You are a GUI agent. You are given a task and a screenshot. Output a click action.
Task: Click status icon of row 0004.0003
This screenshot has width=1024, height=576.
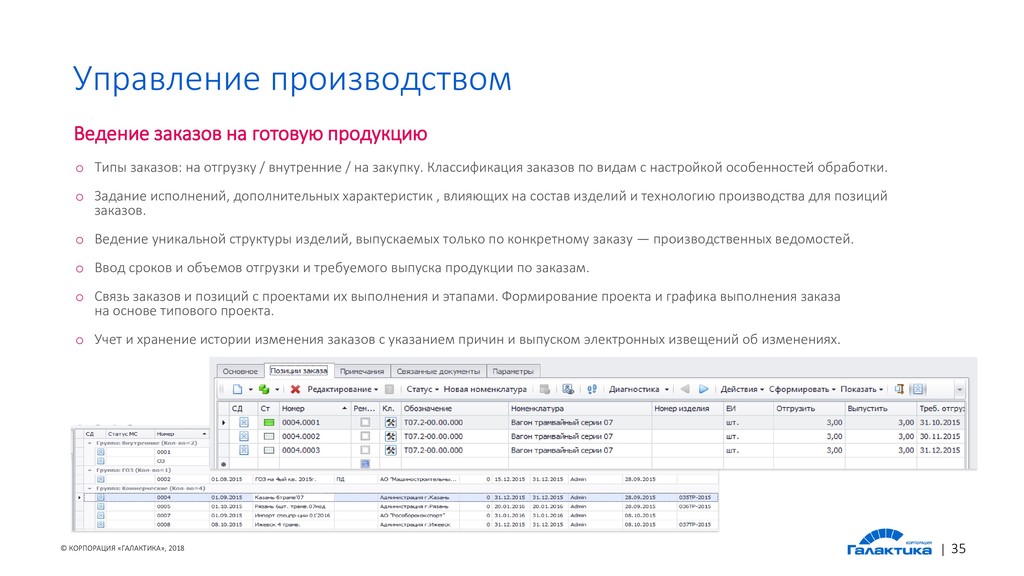(x=268, y=450)
